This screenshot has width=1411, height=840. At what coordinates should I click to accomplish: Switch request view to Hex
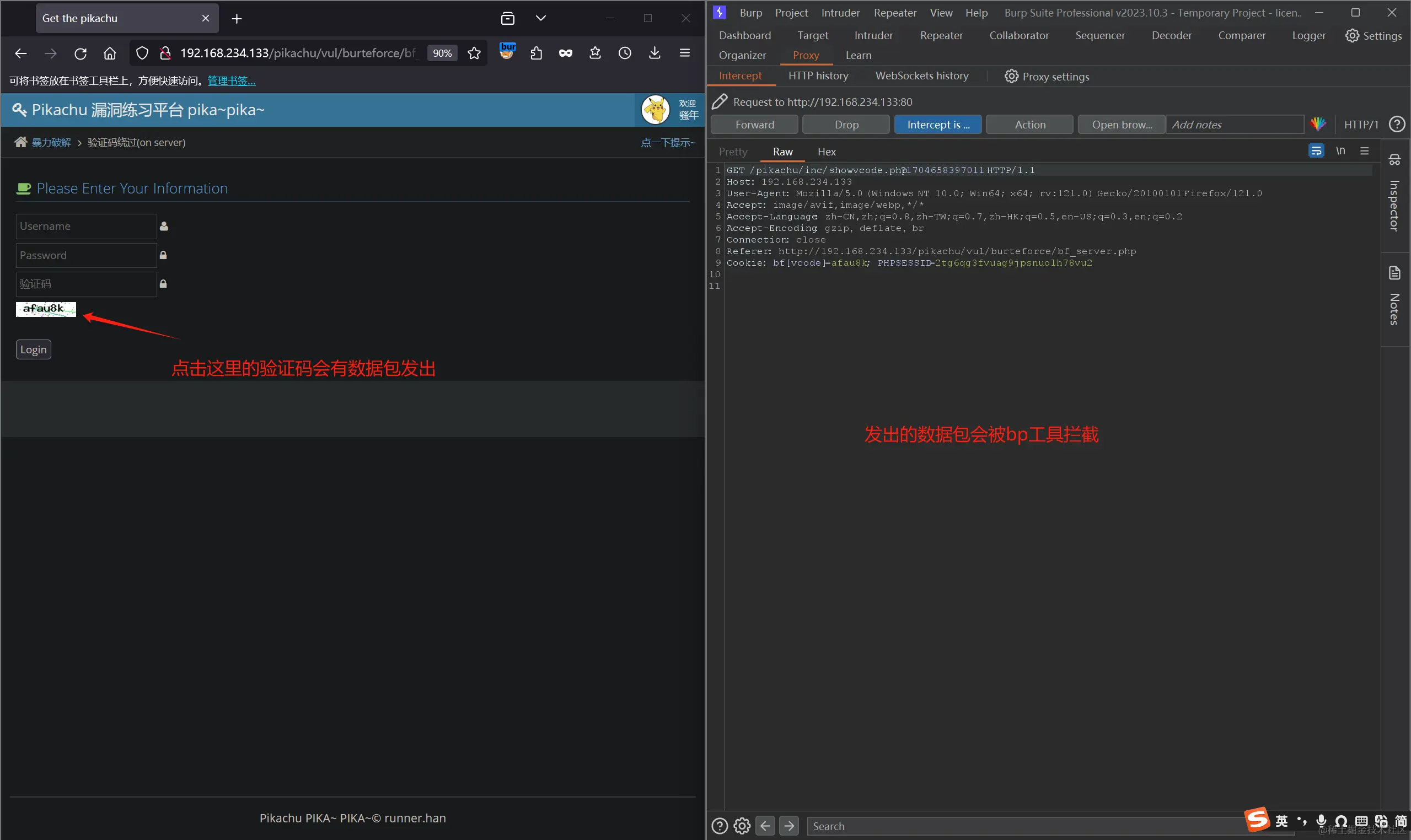tap(826, 152)
